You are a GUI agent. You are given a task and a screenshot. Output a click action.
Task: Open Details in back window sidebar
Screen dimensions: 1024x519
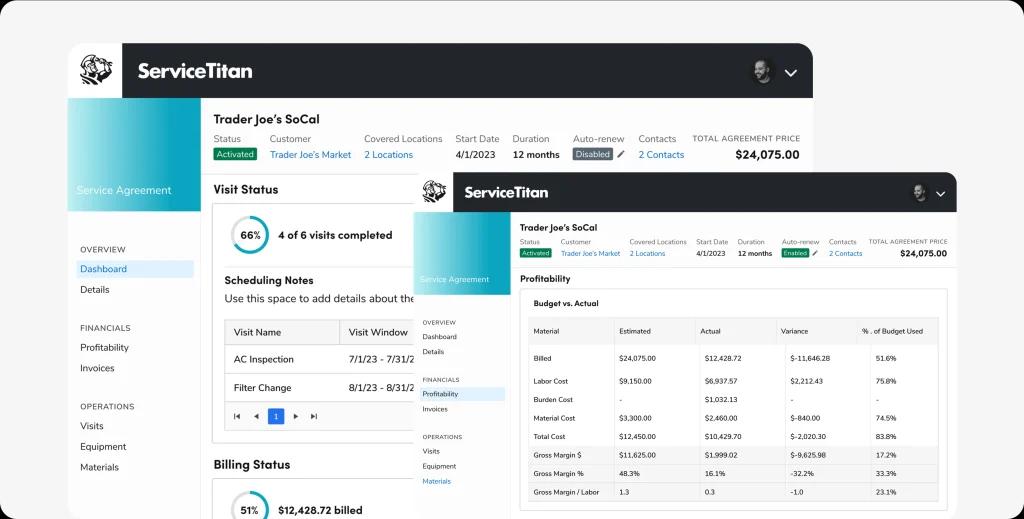click(x=95, y=289)
